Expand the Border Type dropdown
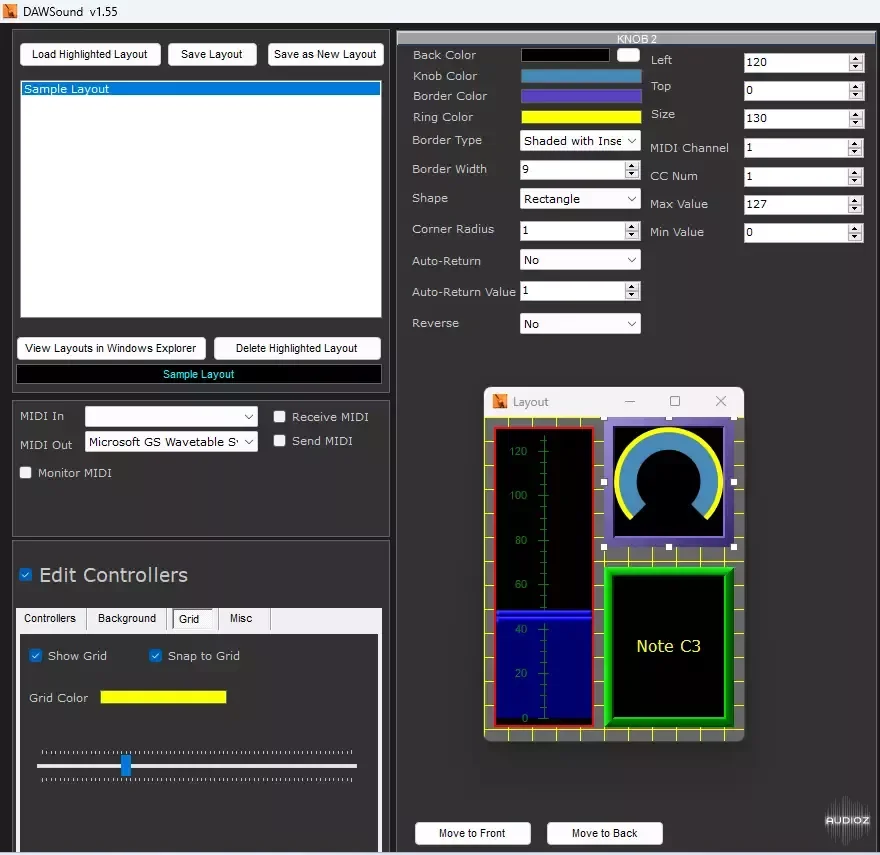The height and width of the screenshot is (855, 880). (580, 141)
